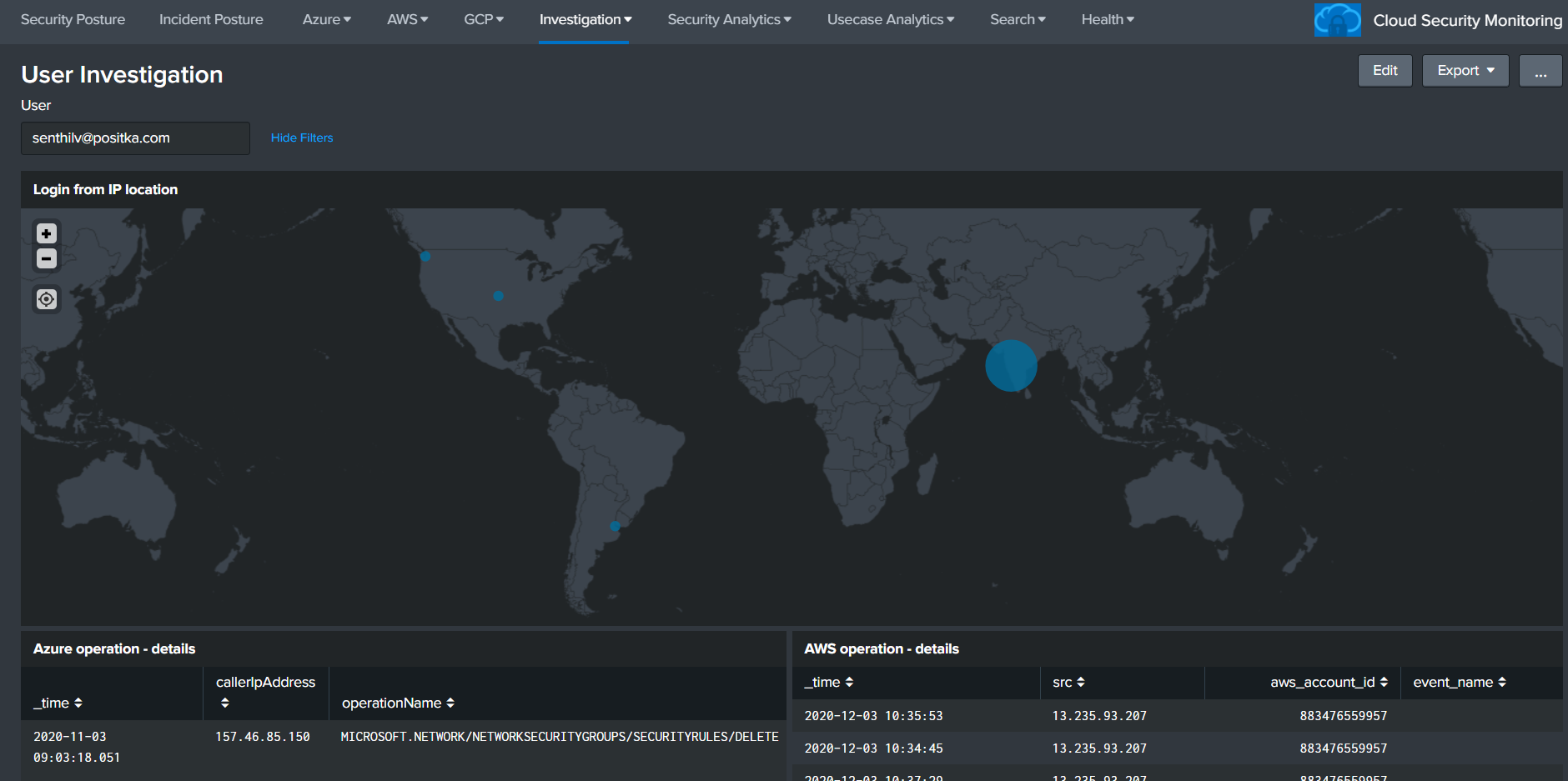The image size is (1568, 781).
Task: Click the SECURITYRULES/DELETE operation name
Action: tap(560, 737)
